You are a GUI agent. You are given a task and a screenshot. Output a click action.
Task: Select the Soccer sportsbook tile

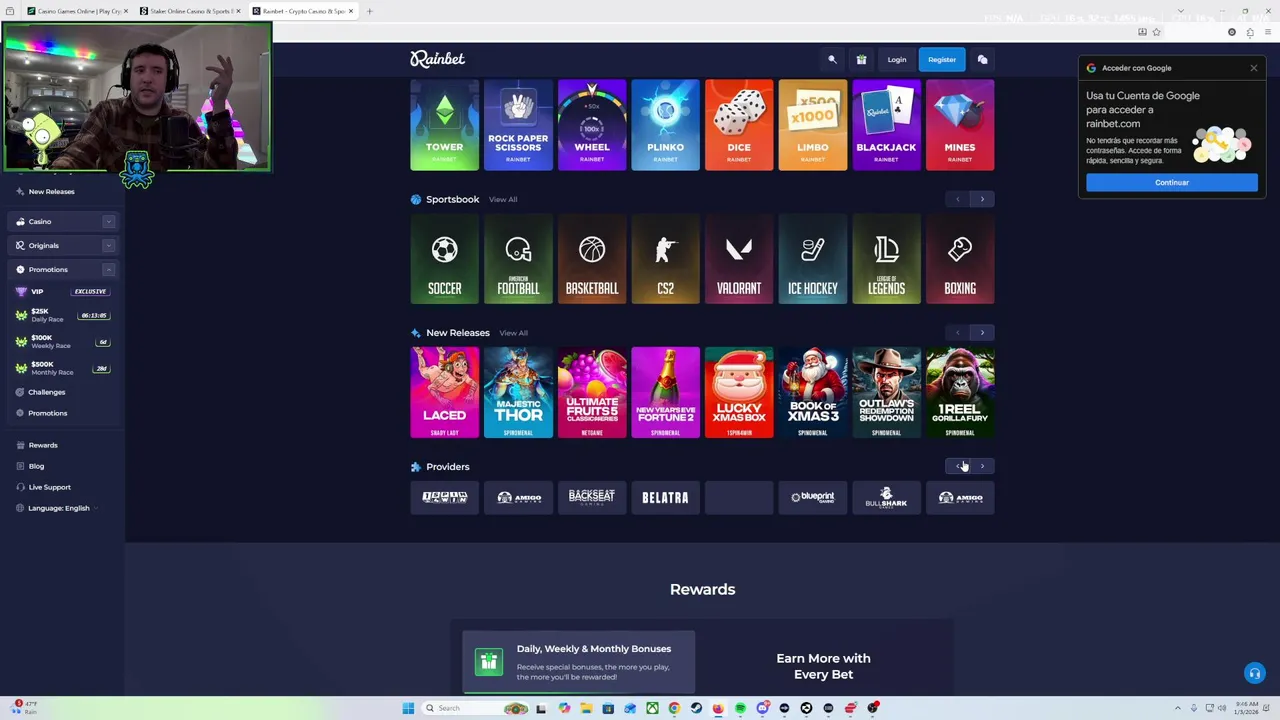(444, 258)
